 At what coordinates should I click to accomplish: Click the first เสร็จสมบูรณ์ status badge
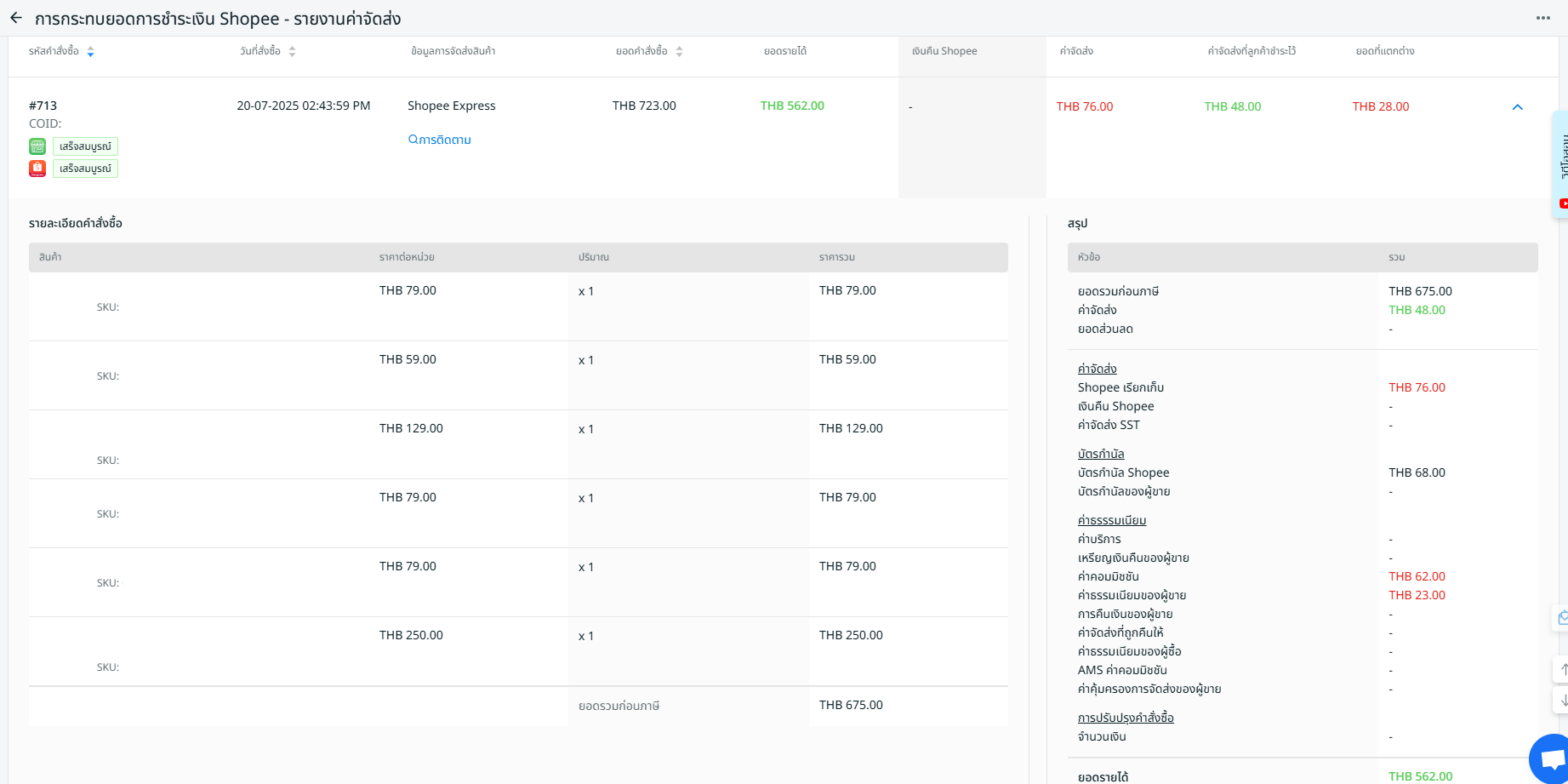pos(85,146)
